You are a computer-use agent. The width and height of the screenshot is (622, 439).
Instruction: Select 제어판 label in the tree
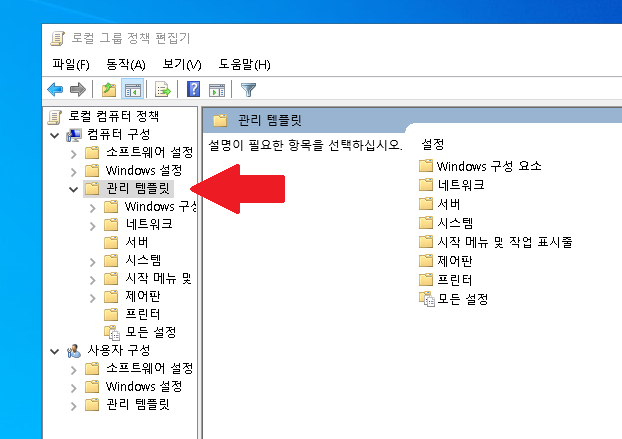142,296
